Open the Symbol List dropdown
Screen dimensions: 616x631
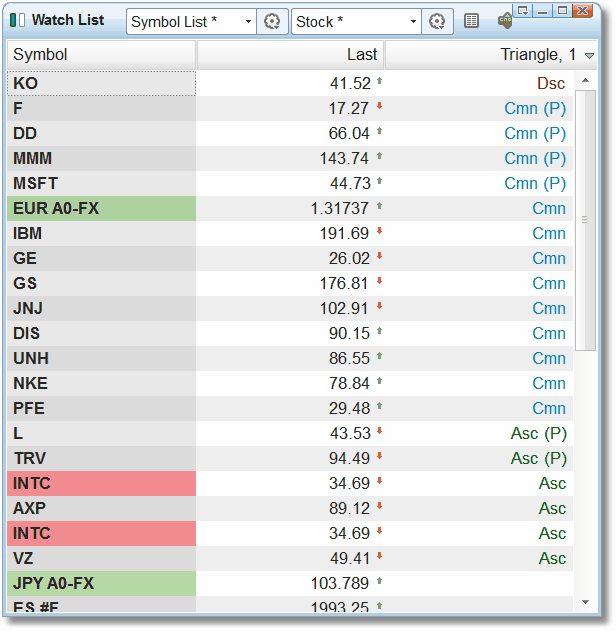pyautogui.click(x=192, y=21)
